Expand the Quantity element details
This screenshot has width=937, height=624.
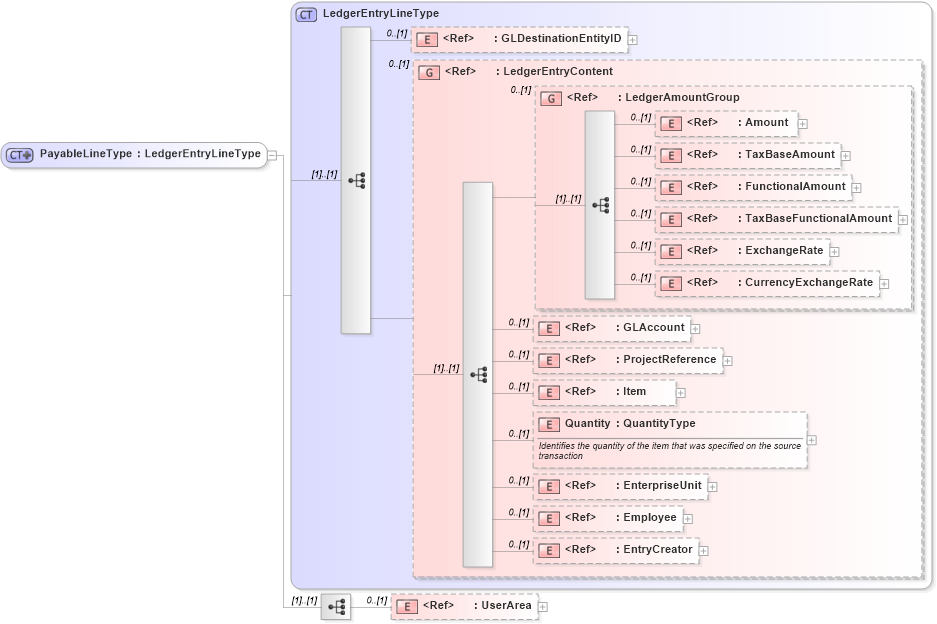[x=812, y=438]
